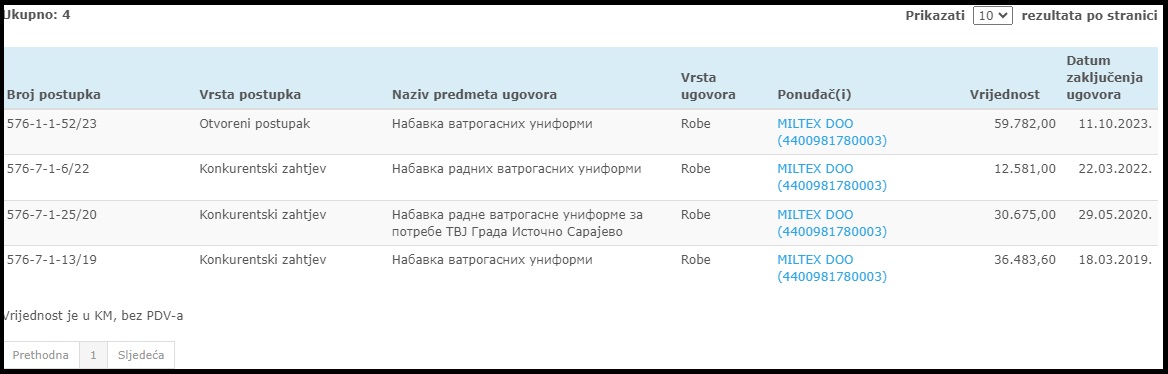
Task: Sort by Naziv predmeta ugovora header
Action: (x=474, y=95)
